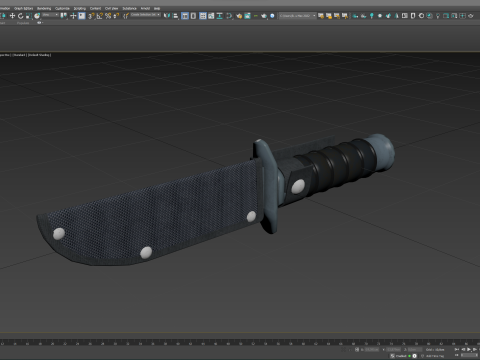Toggle 3D Snaps on the toolbar

tap(91, 16)
